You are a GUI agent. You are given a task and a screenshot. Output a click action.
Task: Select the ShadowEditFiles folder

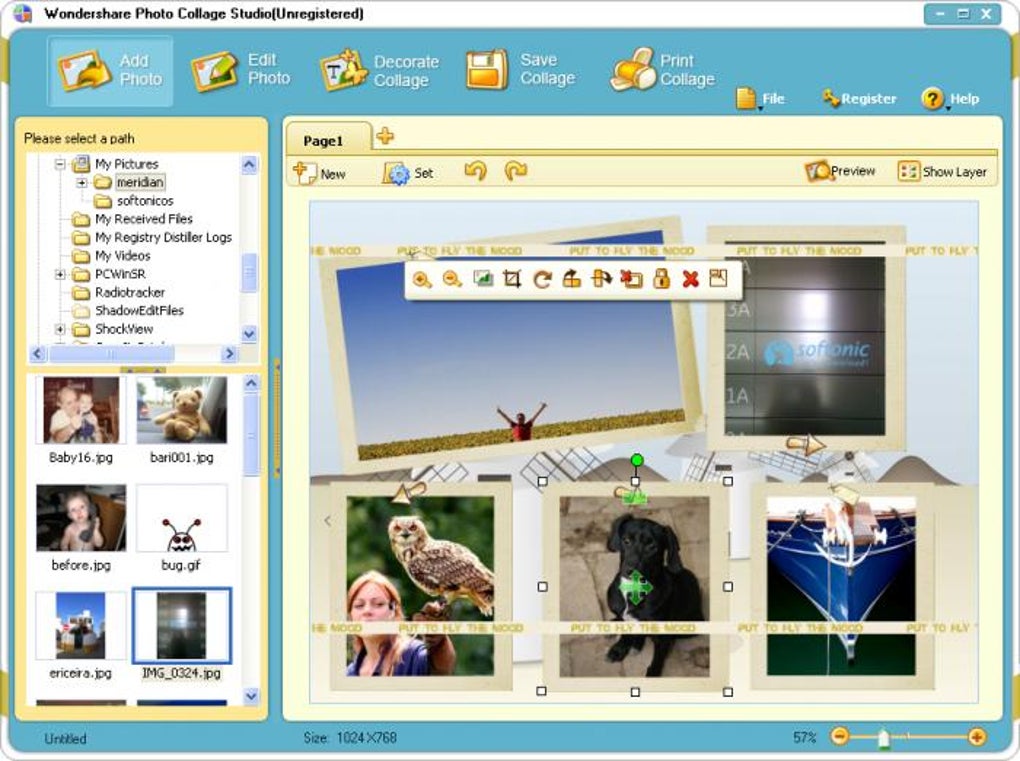139,311
